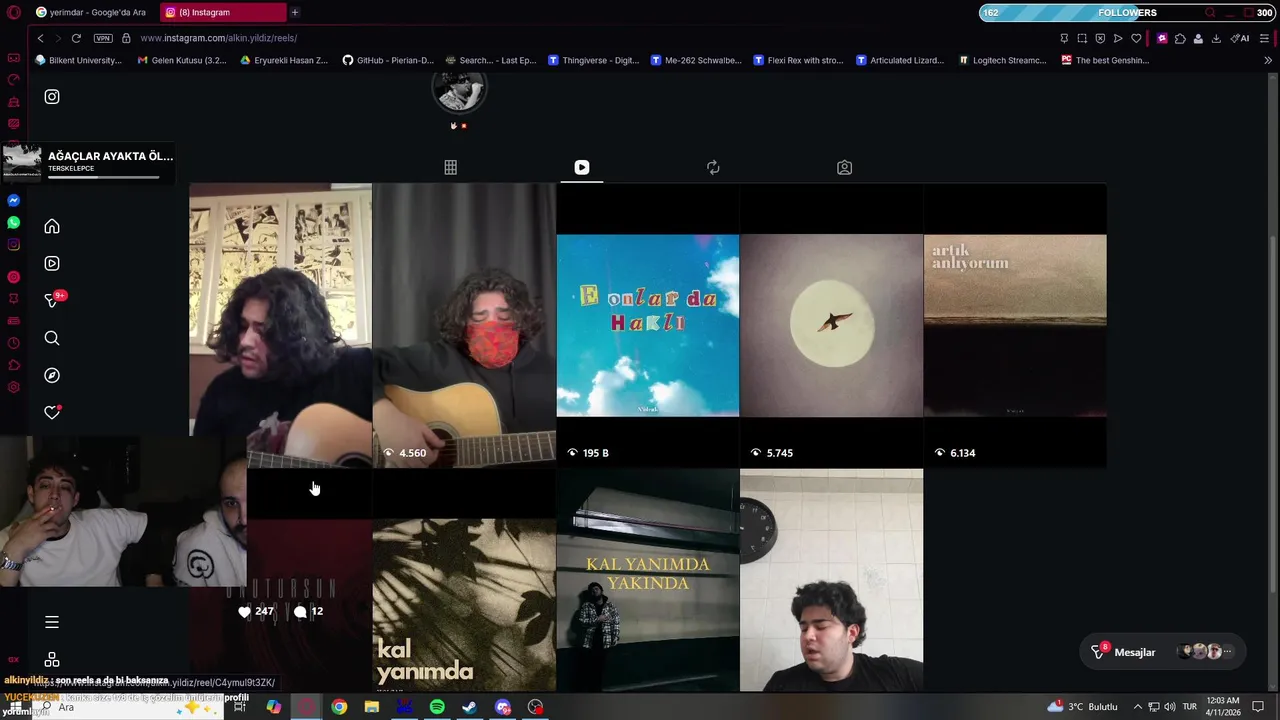Image resolution: width=1280 pixels, height=720 pixels.
Task: Open the 'kal yanımda' leaf shadow reel
Action: coord(464,580)
